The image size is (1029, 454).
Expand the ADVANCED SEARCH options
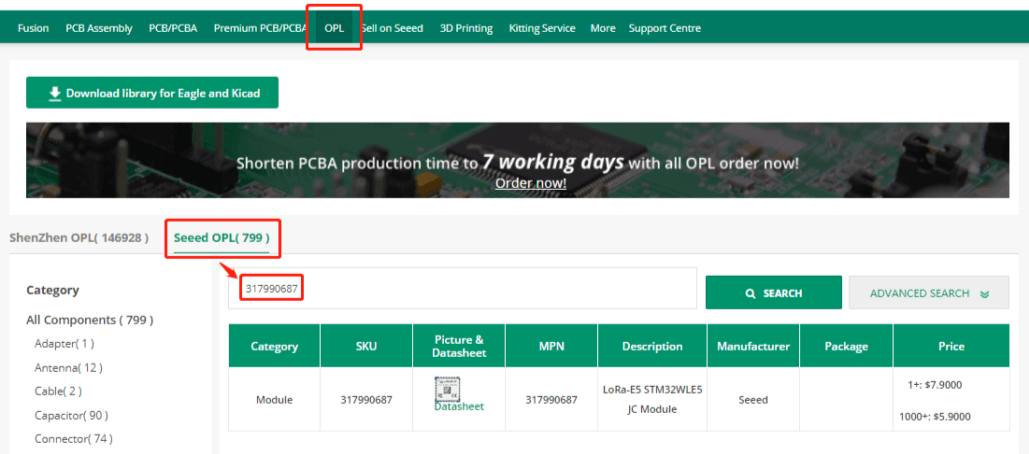tap(928, 293)
